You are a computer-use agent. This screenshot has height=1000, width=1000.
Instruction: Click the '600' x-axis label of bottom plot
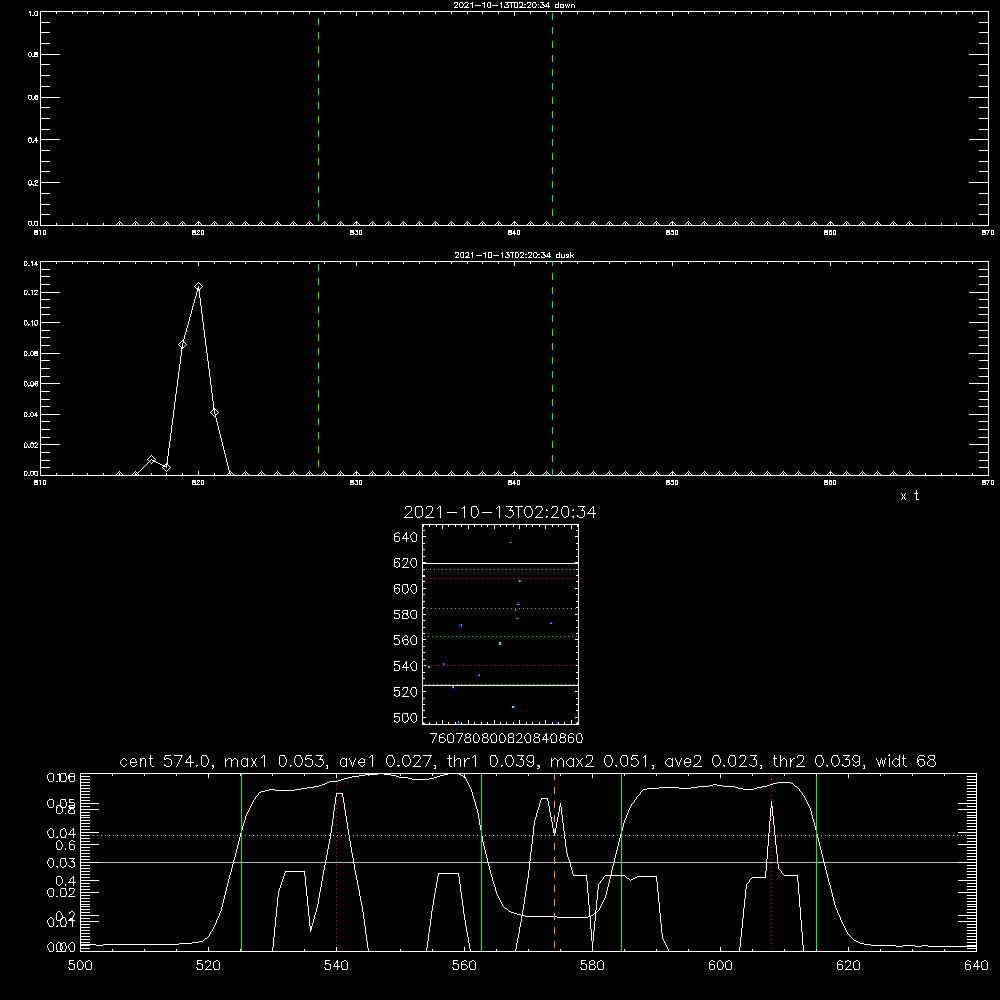721,966
